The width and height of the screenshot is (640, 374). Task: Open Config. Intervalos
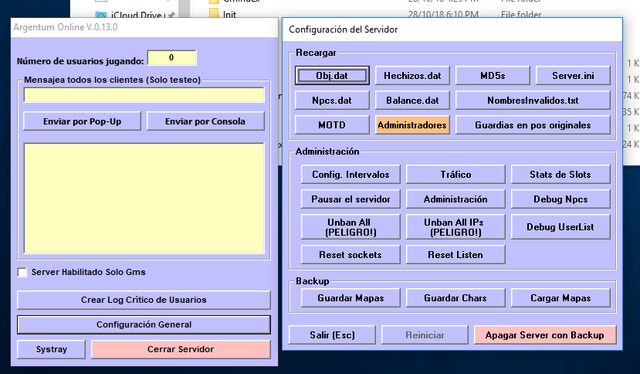(x=351, y=174)
